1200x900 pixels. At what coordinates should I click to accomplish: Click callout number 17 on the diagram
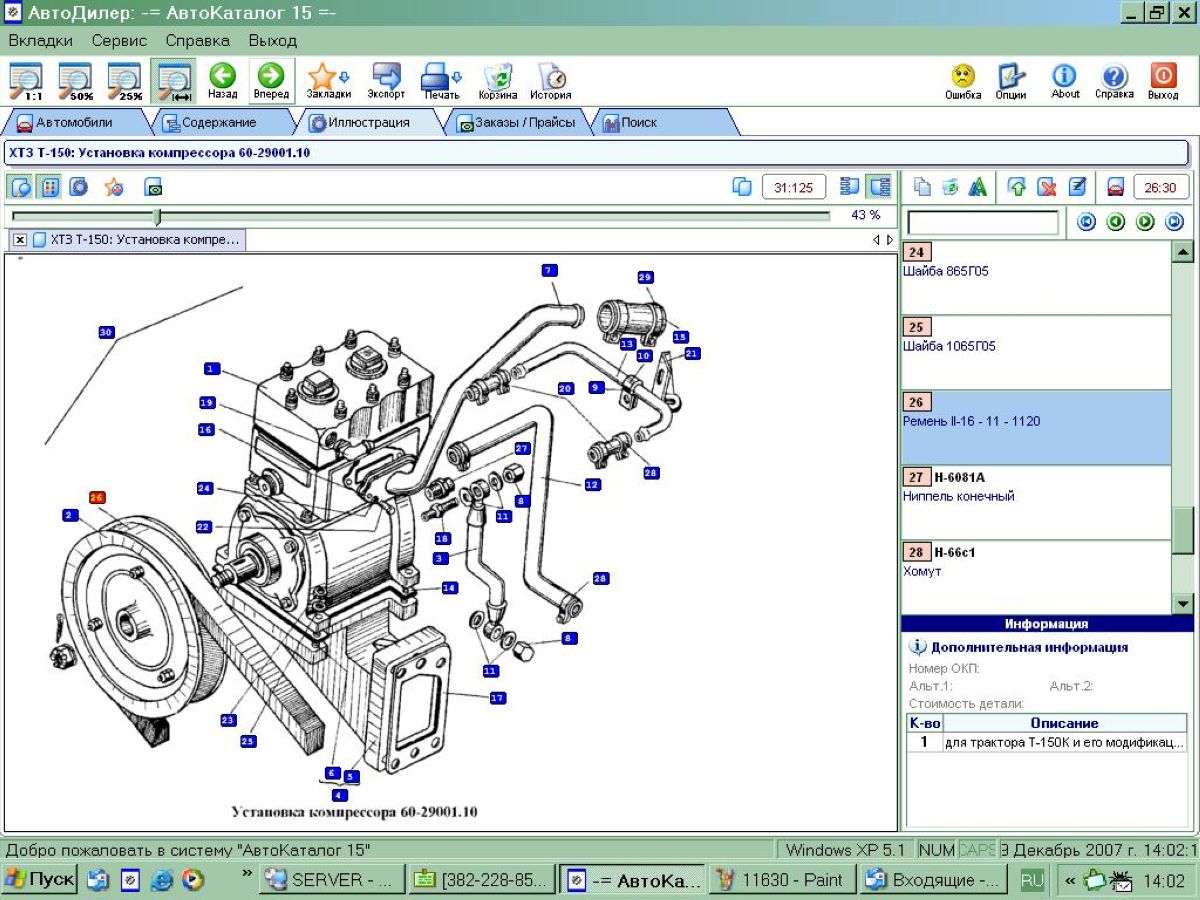click(497, 698)
